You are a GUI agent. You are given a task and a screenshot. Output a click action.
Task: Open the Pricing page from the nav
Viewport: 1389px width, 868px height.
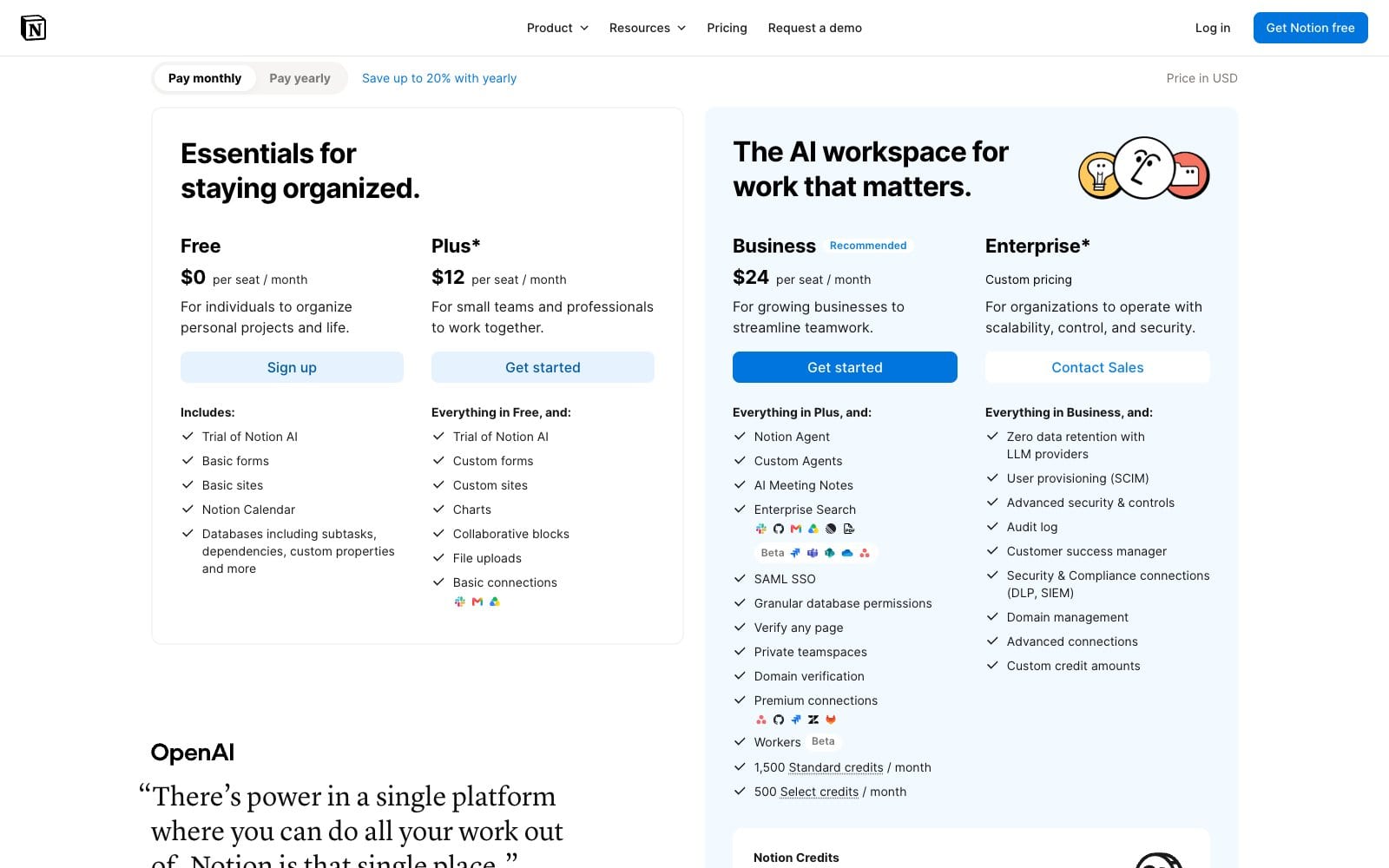pos(727,28)
